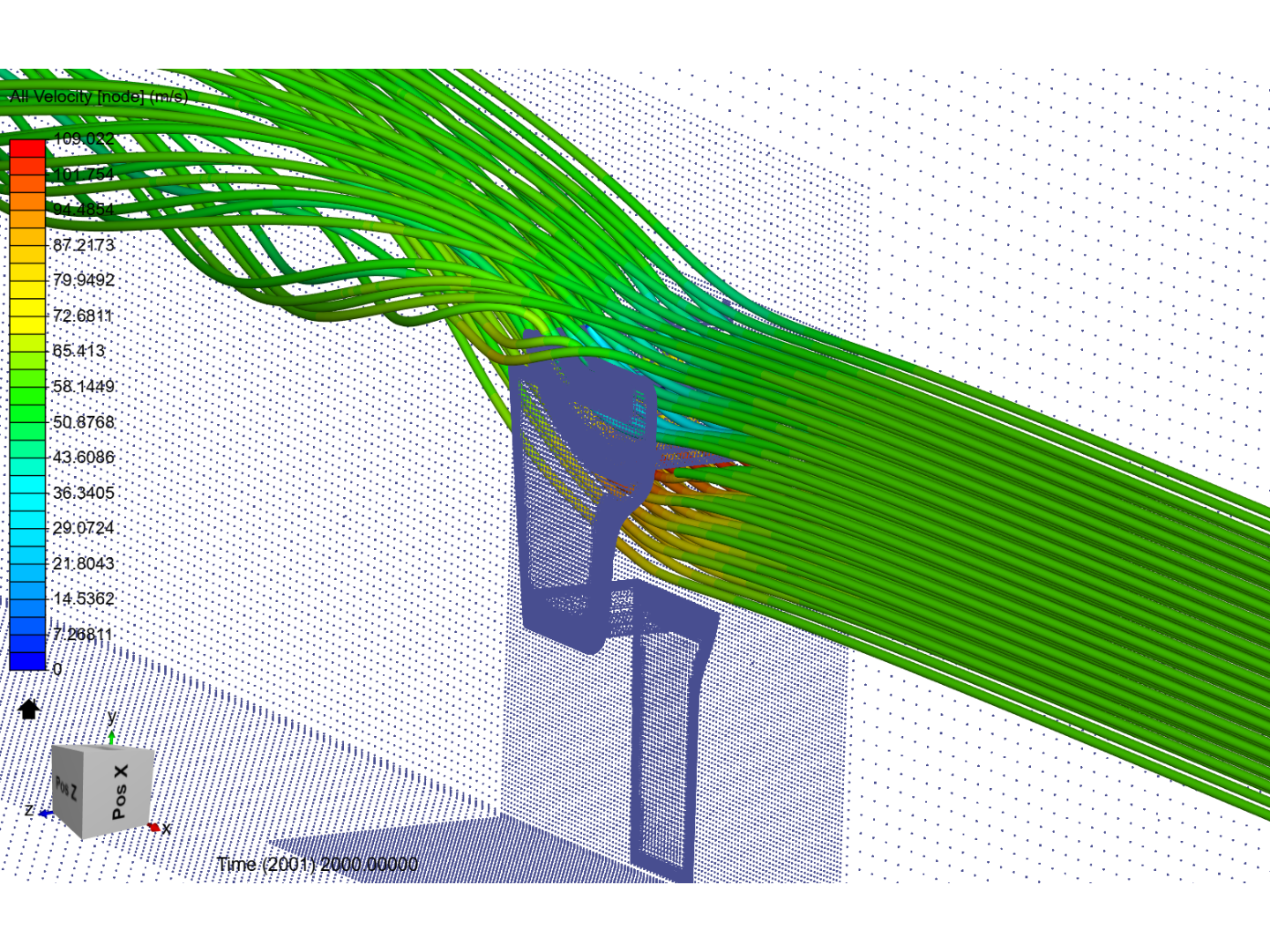Click the legend value 14.5362
The height and width of the screenshot is (952, 1270).
(84, 598)
